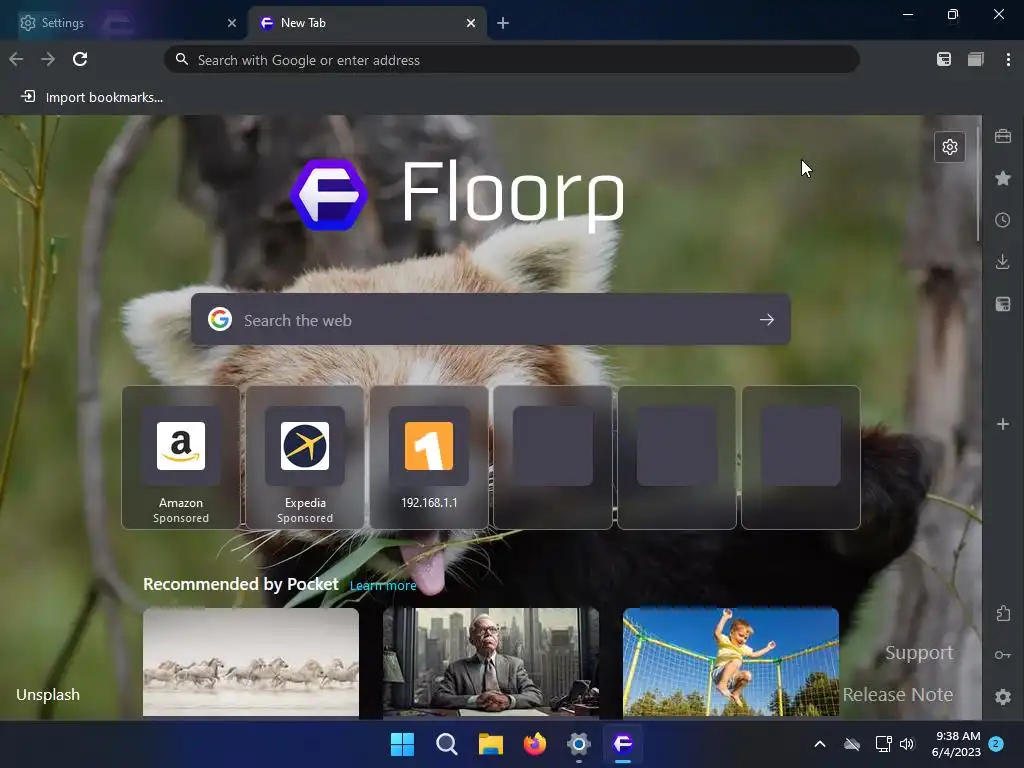This screenshot has width=1024, height=768.
Task: Open passwords key icon in sidebar
Action: pos(1003,655)
